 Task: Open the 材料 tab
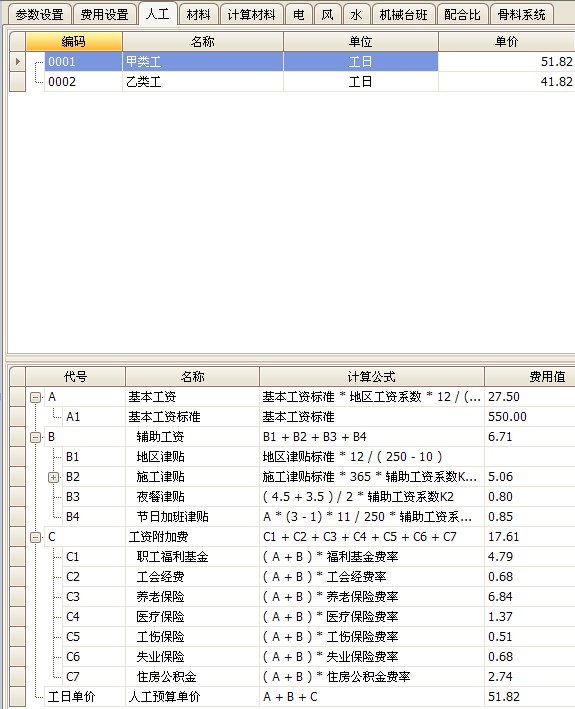point(198,14)
